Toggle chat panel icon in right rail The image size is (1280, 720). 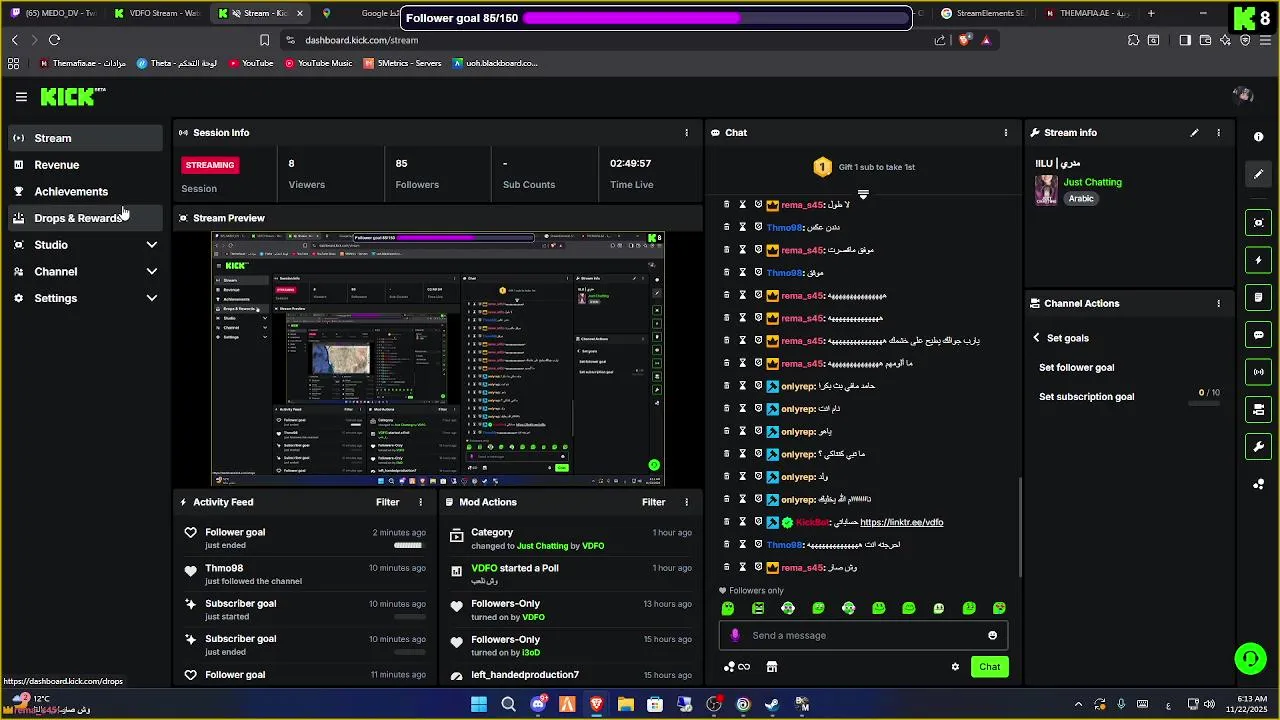(x=1259, y=335)
